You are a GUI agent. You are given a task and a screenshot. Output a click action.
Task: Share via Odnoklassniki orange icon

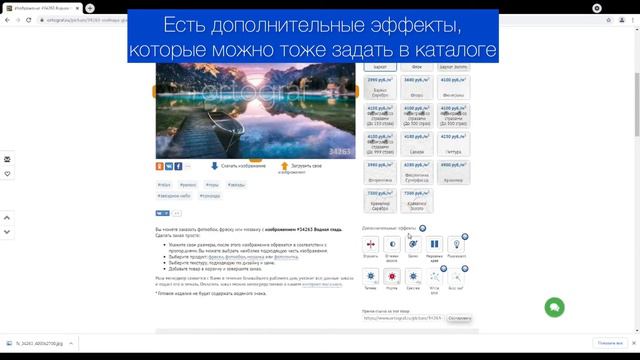160,166
